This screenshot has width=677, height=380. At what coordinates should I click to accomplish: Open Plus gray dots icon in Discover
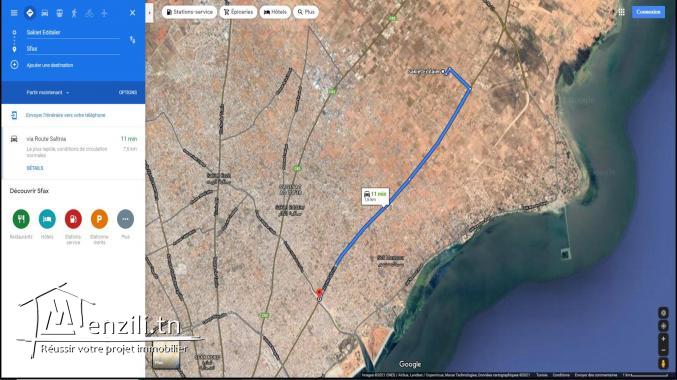125,219
